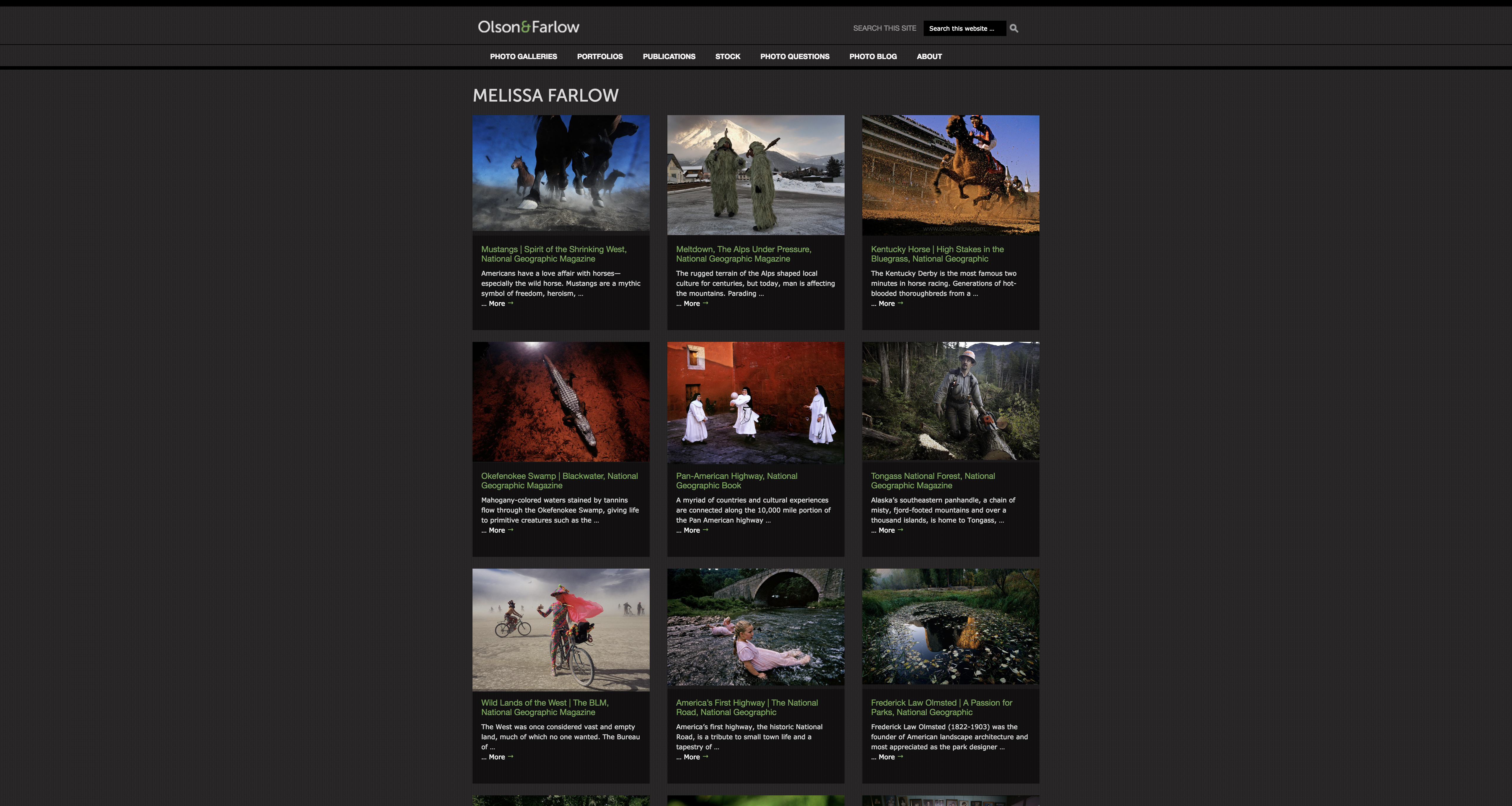Open the alligator swamp photo
Viewport: 1512px width, 806px height.
click(561, 401)
